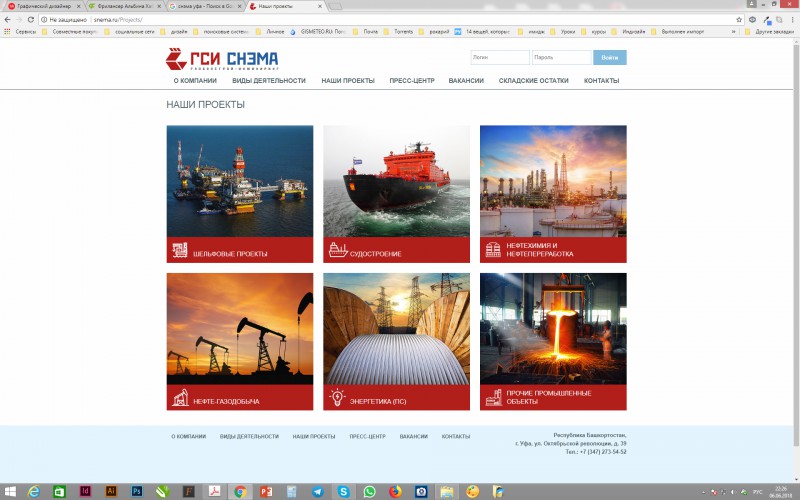Bookmark this page with the star icon

point(739,19)
